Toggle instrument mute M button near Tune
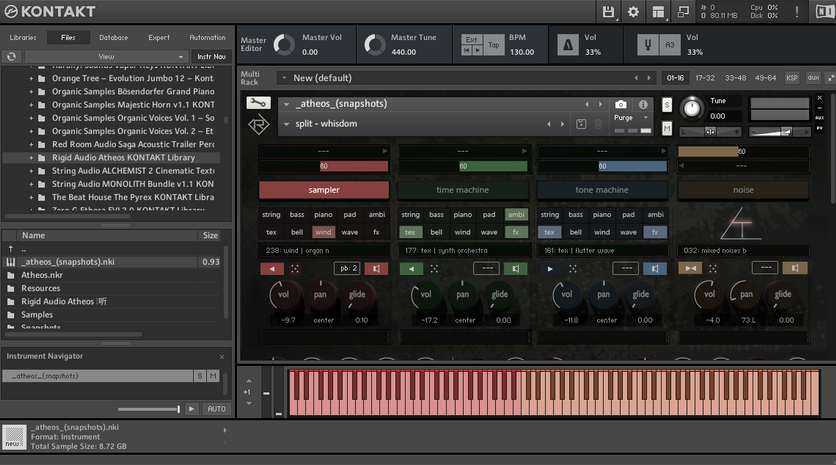 point(667,128)
